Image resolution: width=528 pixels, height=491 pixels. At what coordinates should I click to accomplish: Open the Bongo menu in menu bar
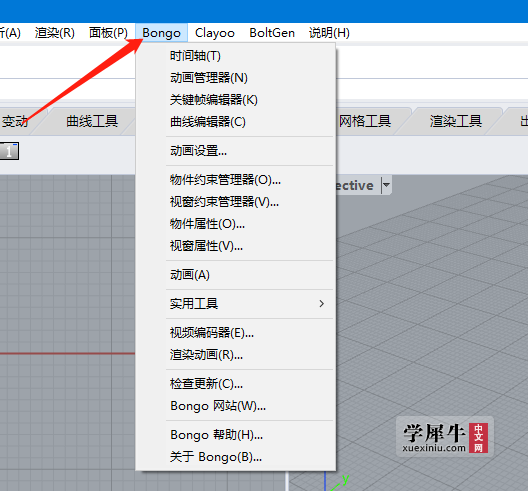click(161, 33)
